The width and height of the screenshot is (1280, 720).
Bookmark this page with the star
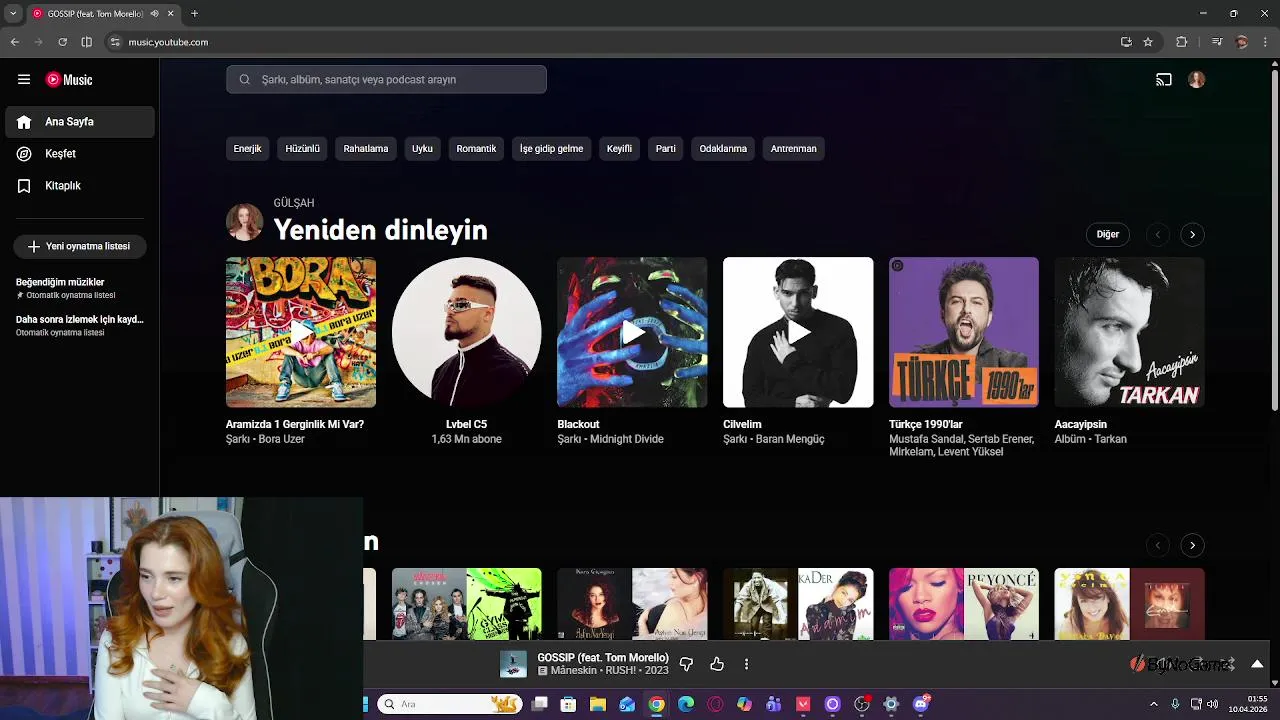(1148, 42)
